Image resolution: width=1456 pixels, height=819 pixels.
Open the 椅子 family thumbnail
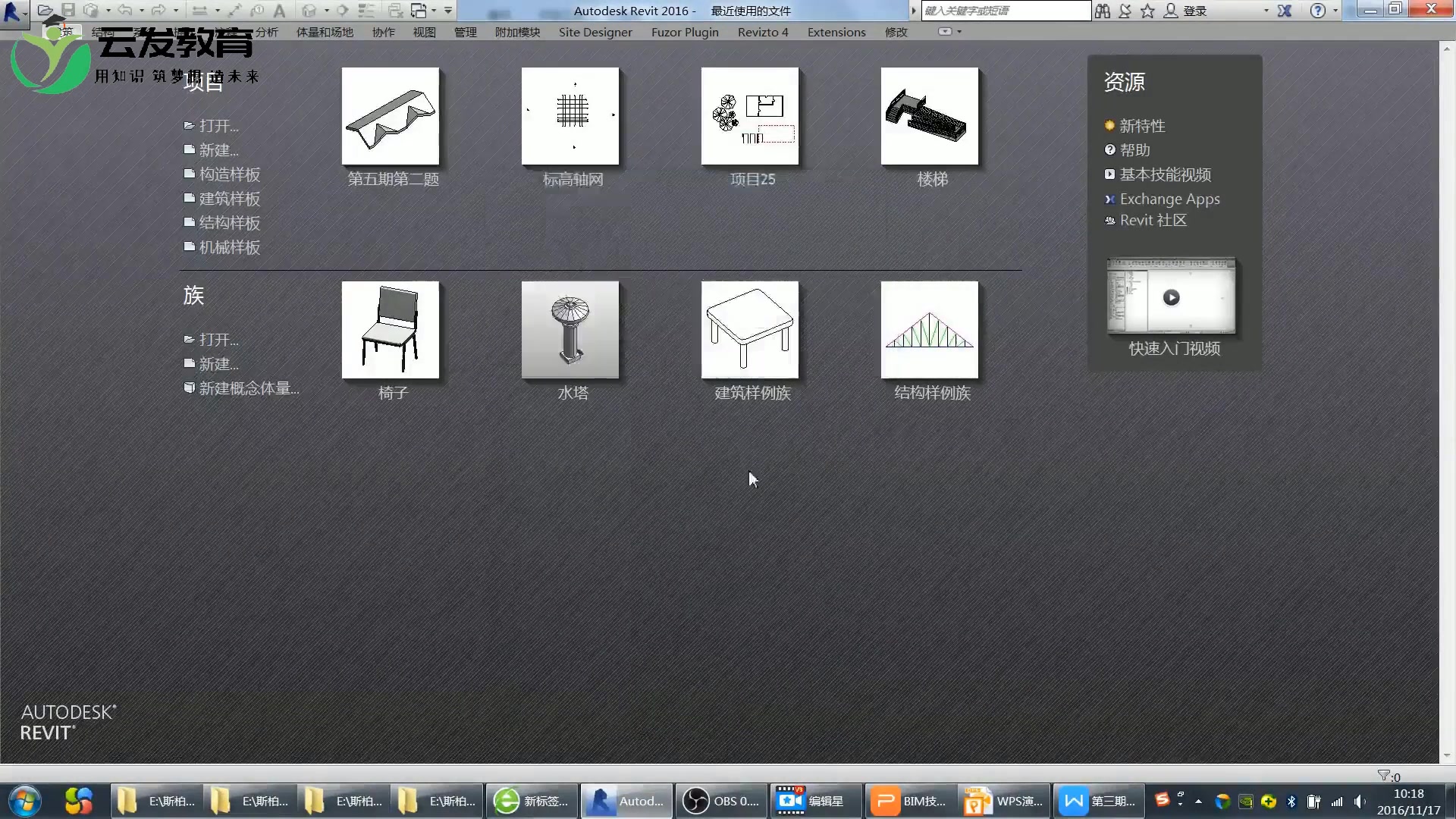(391, 330)
